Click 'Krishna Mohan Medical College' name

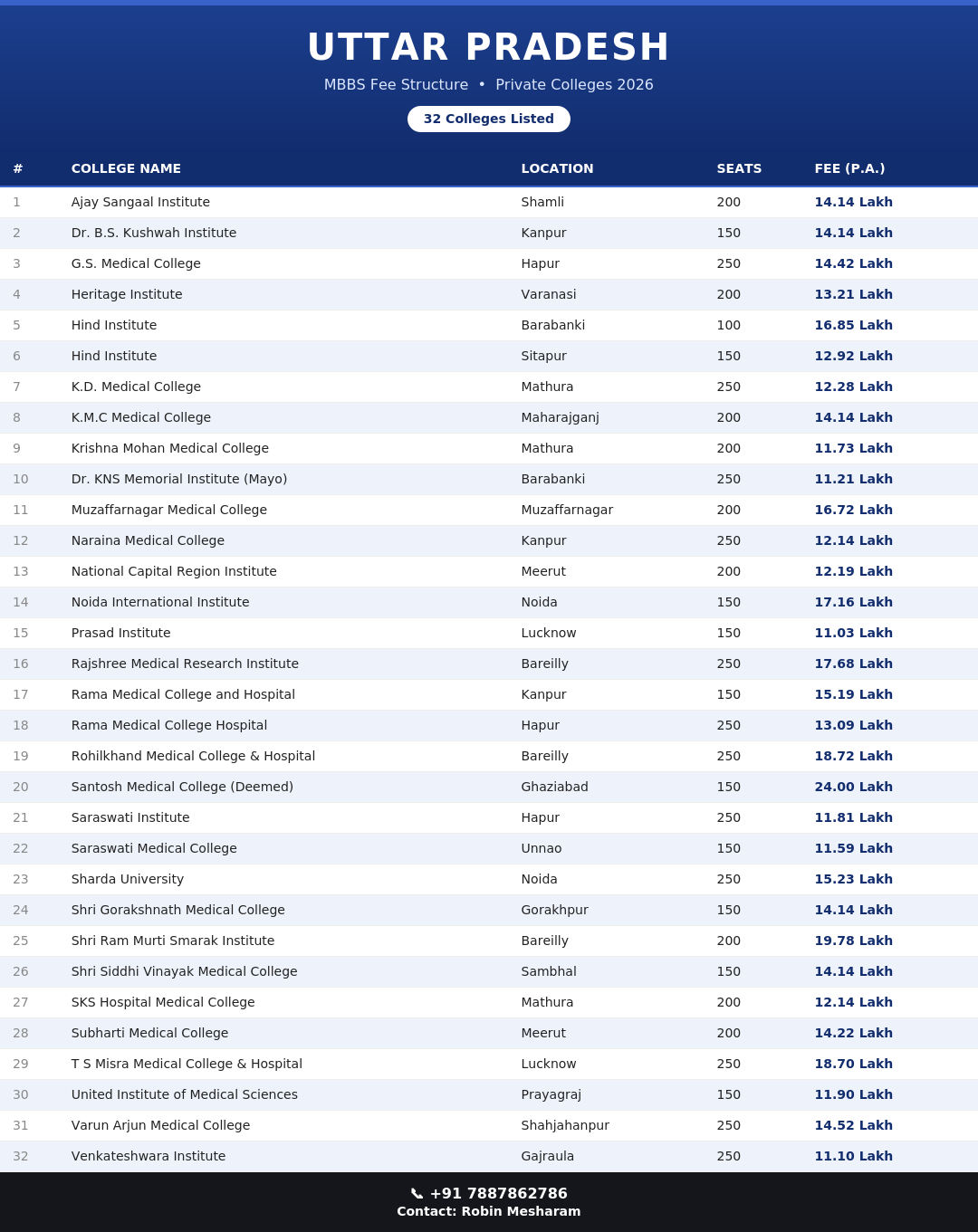(170, 448)
